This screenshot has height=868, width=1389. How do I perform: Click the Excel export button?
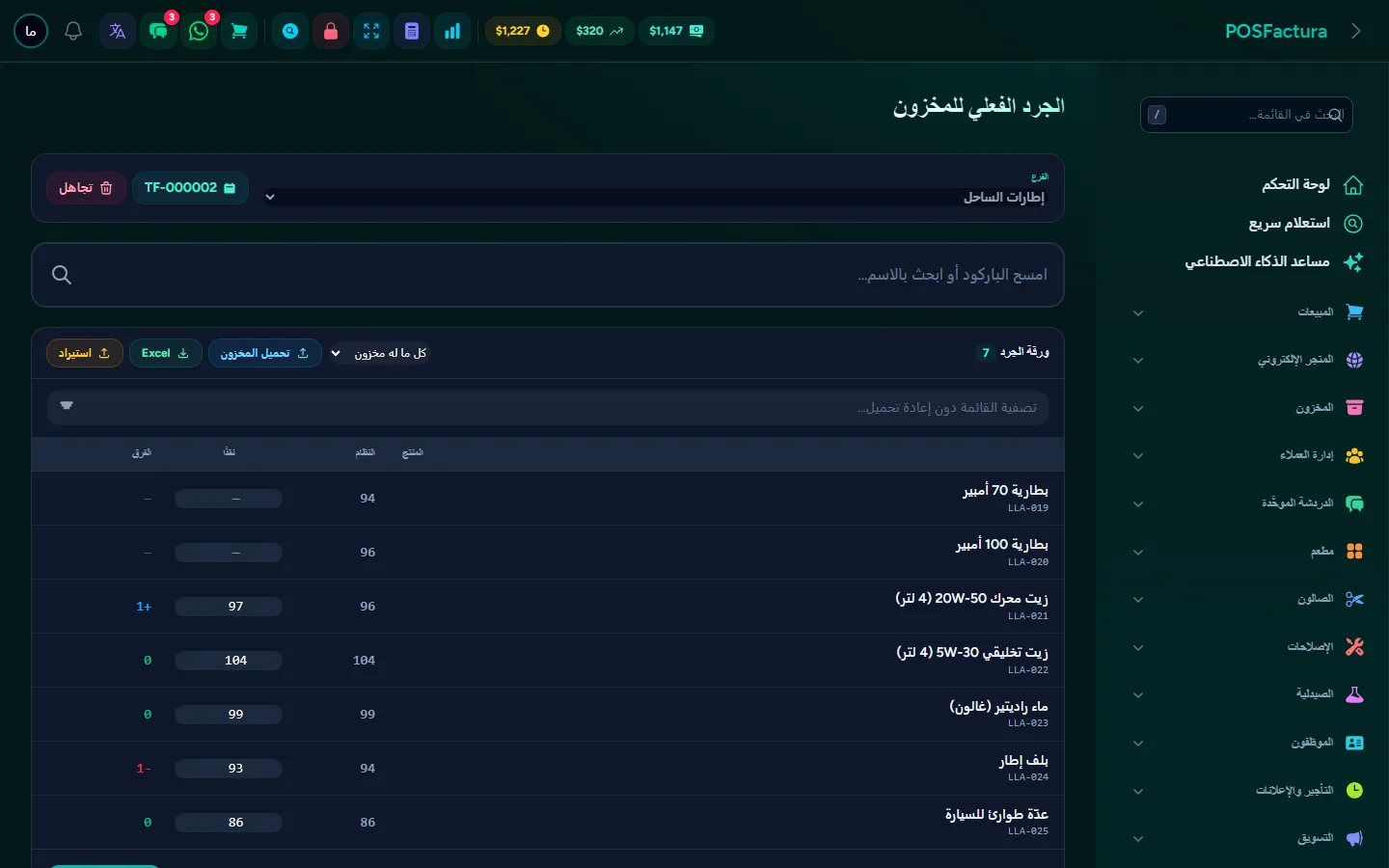tap(165, 353)
